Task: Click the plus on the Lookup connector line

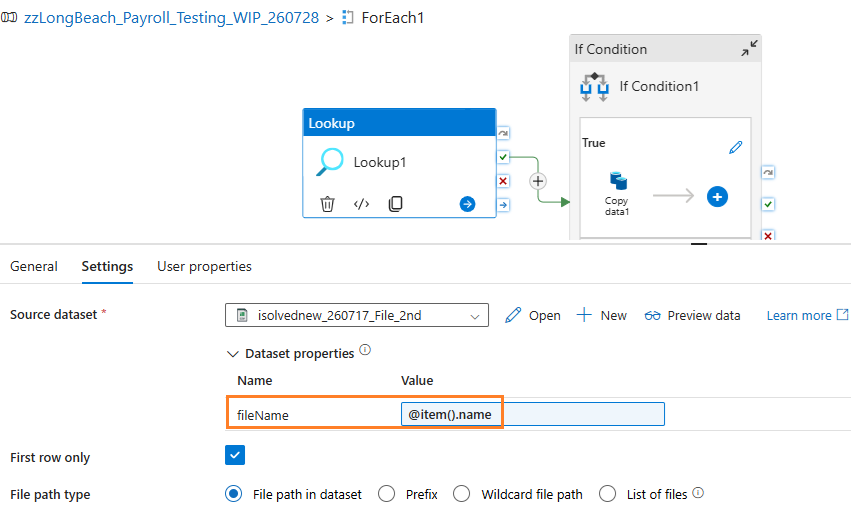Action: [538, 181]
